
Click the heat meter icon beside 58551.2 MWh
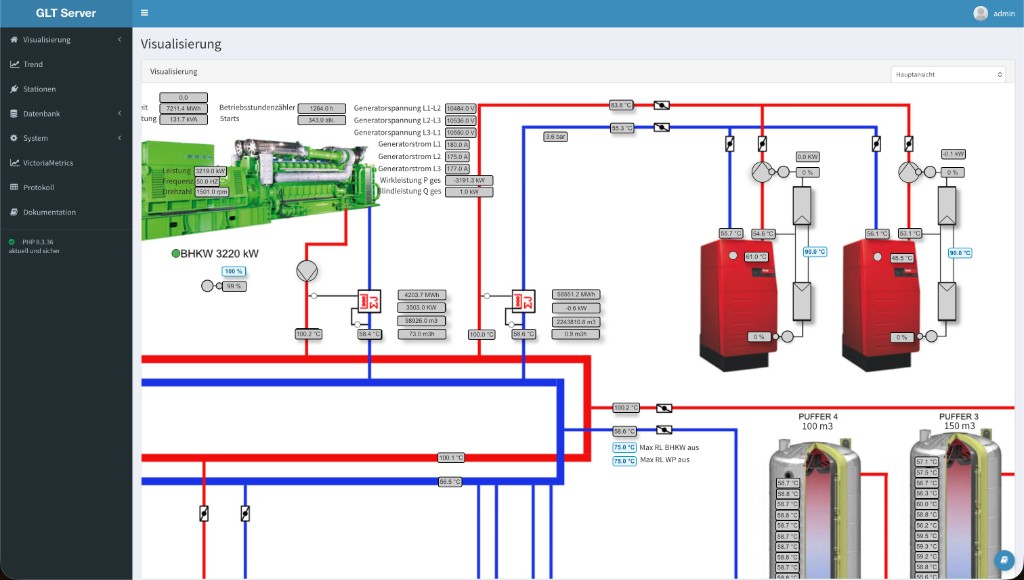[x=523, y=301]
